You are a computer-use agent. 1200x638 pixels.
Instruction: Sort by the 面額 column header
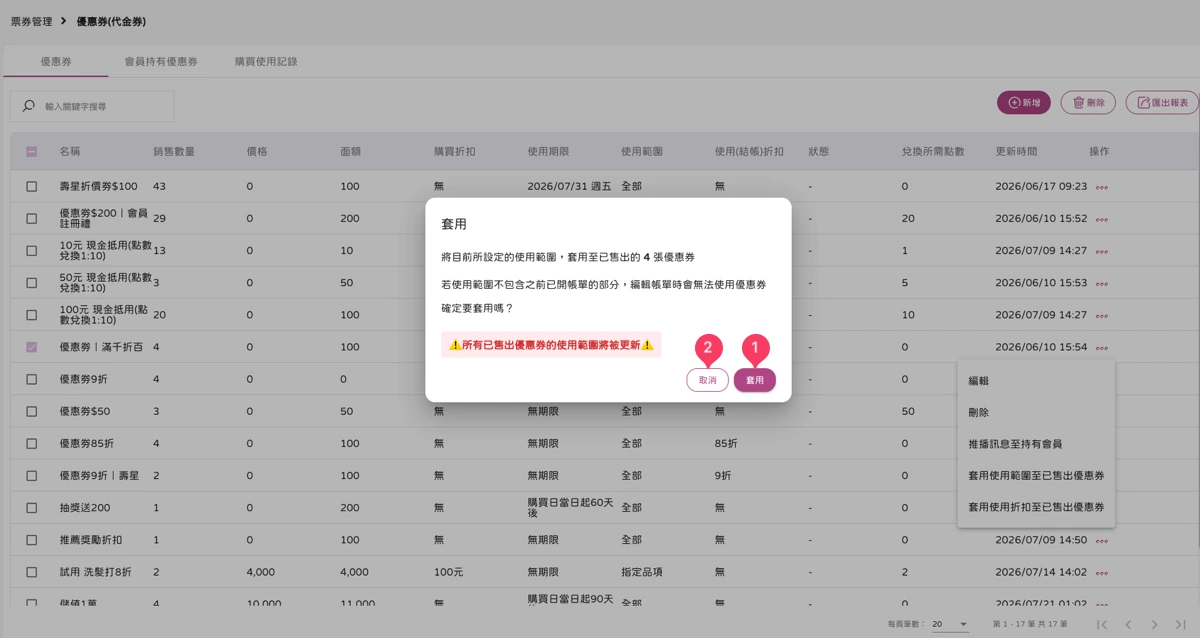[351, 152]
